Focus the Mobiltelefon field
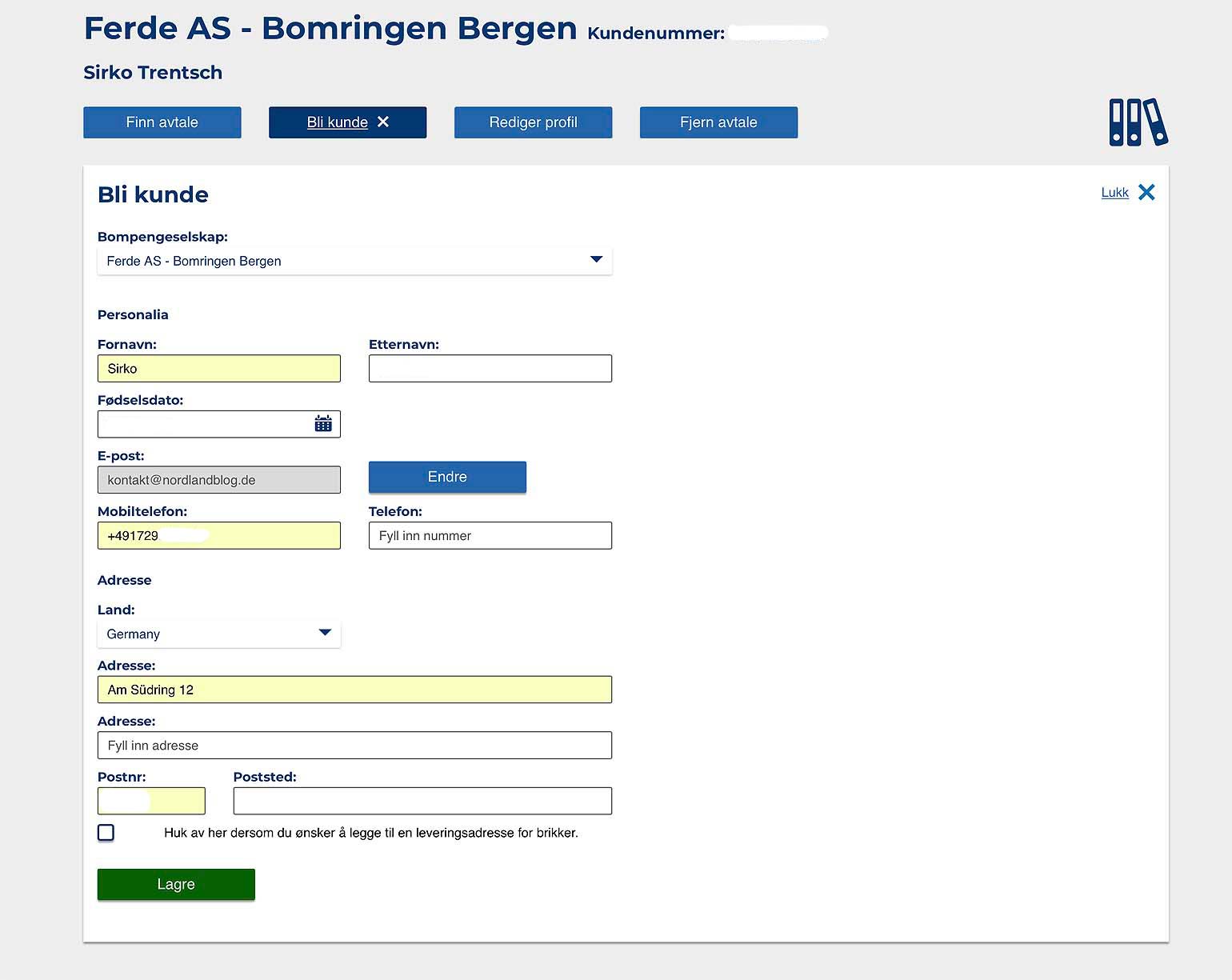Screen dimensions: 1232x980 [x=219, y=535]
